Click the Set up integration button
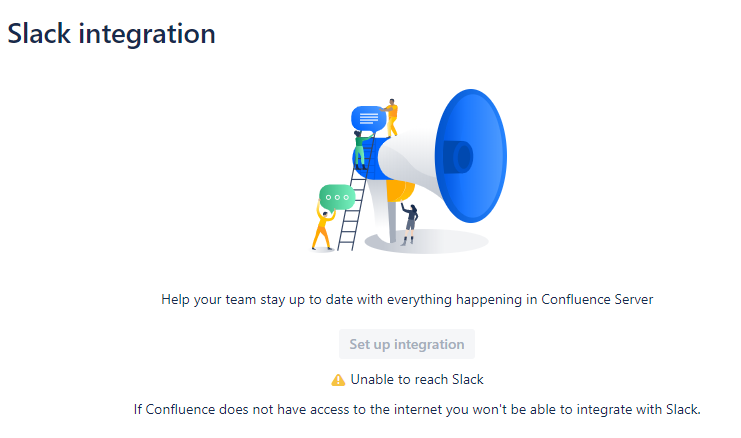 406,344
